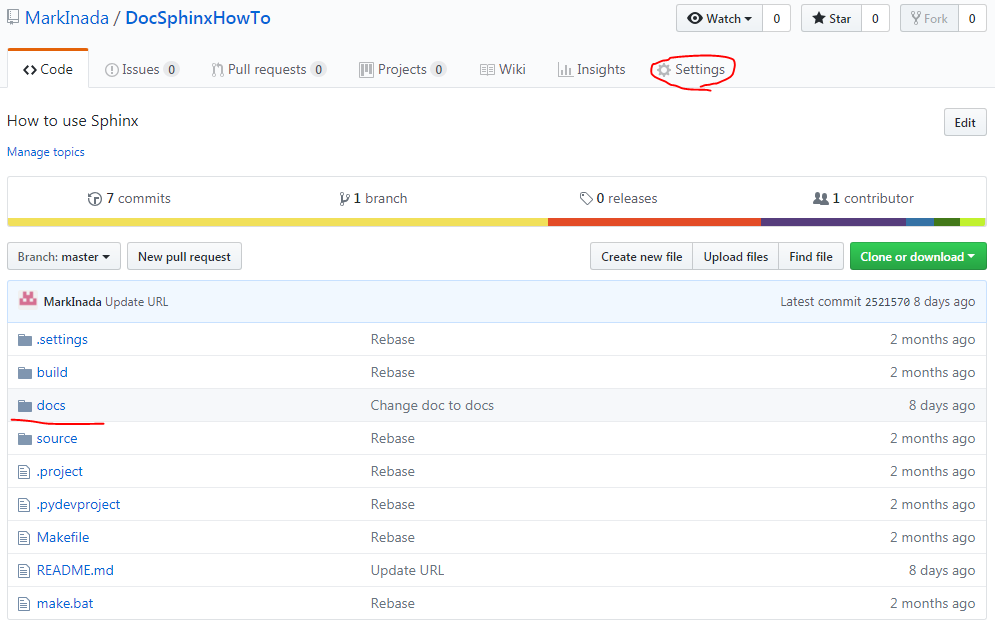Open the Watch dropdown

coord(720,18)
